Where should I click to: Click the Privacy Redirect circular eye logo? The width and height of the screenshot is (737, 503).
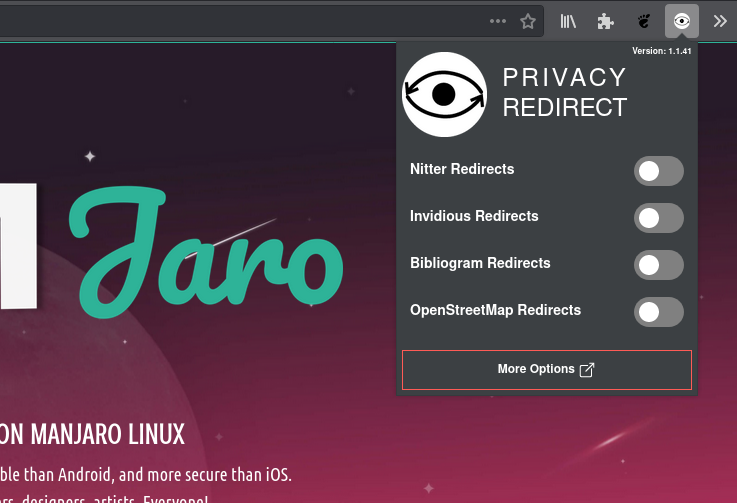(x=444, y=94)
